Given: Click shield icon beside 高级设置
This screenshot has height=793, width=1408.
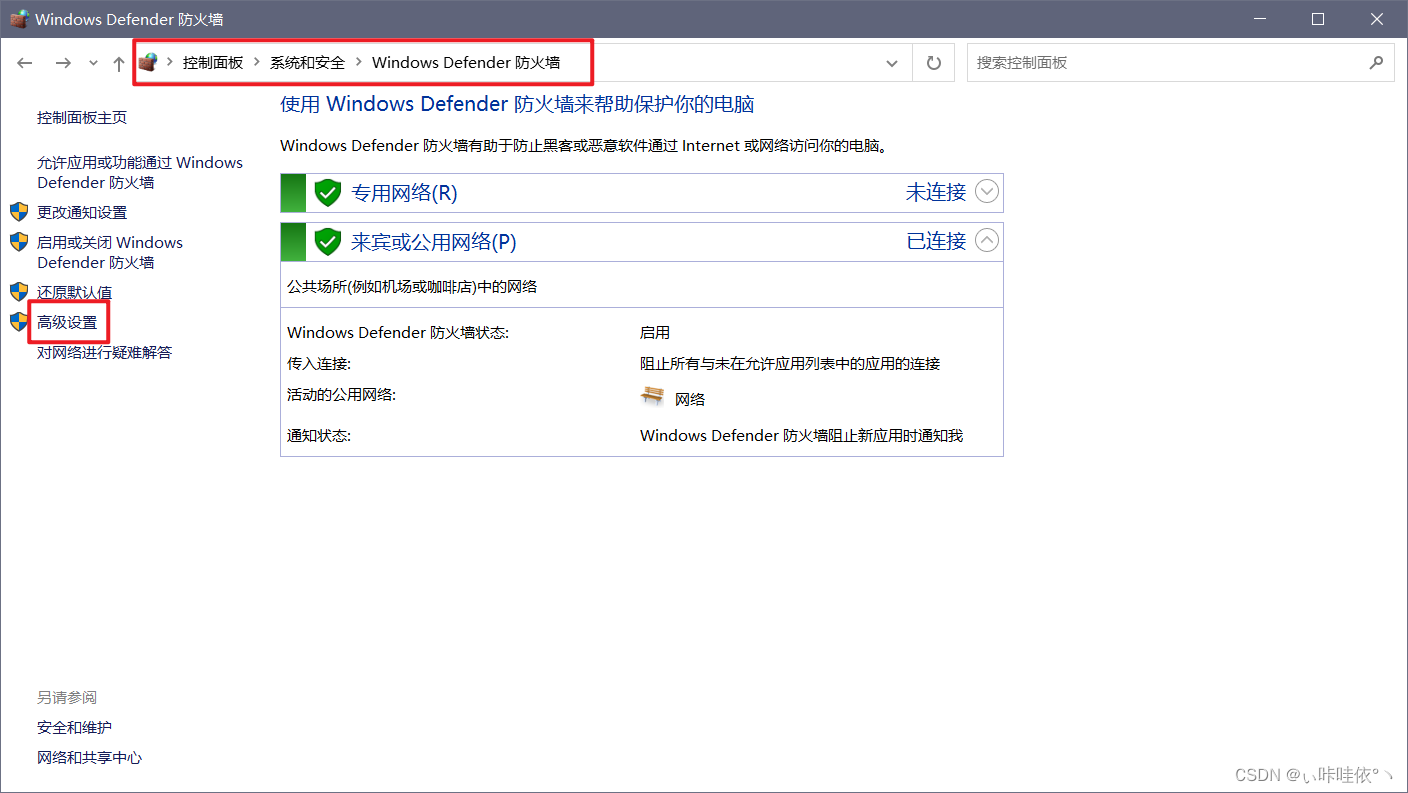Looking at the screenshot, I should pyautogui.click(x=19, y=322).
